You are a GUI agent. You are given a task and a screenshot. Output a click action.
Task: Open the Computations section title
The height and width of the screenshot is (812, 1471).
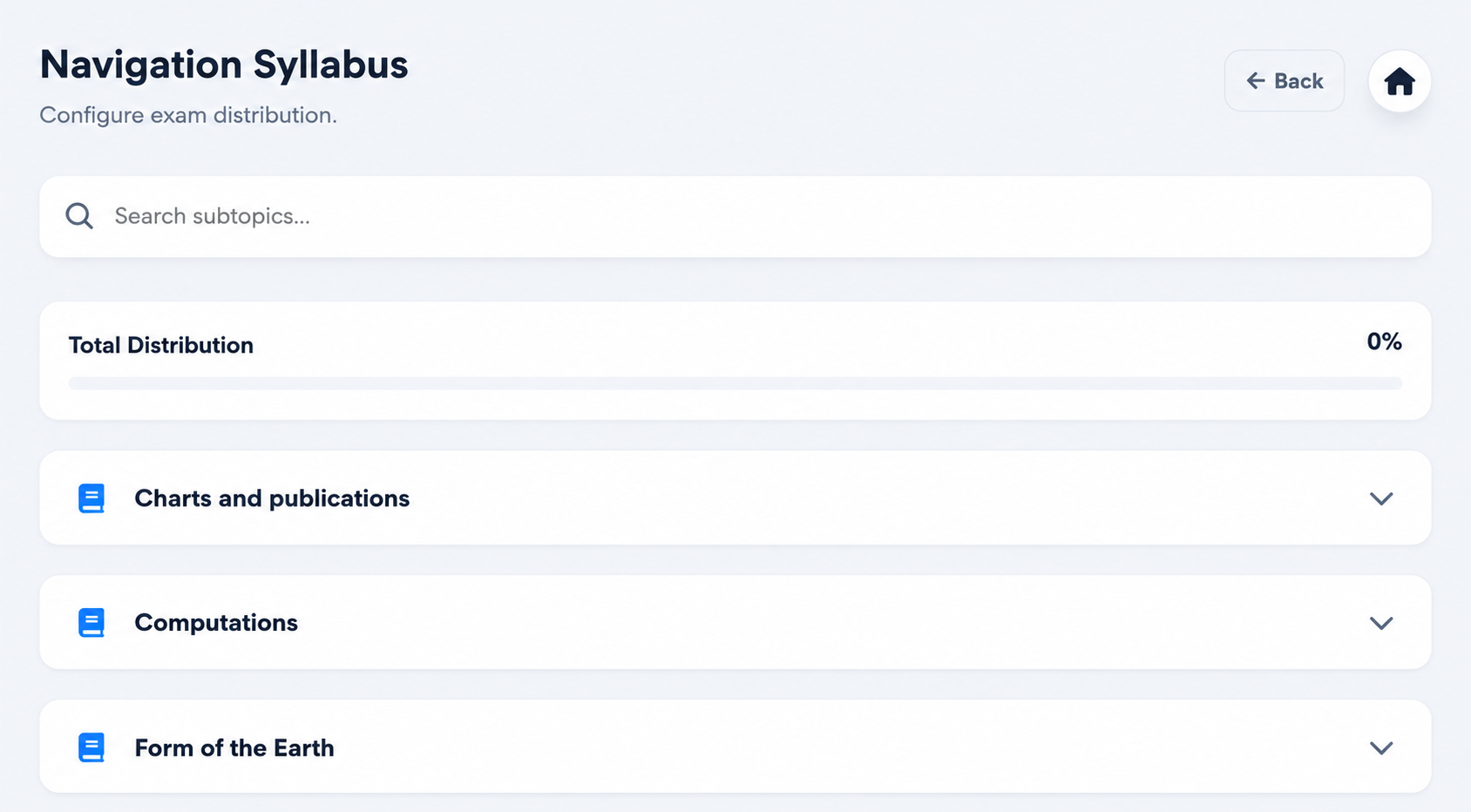pyautogui.click(x=216, y=623)
